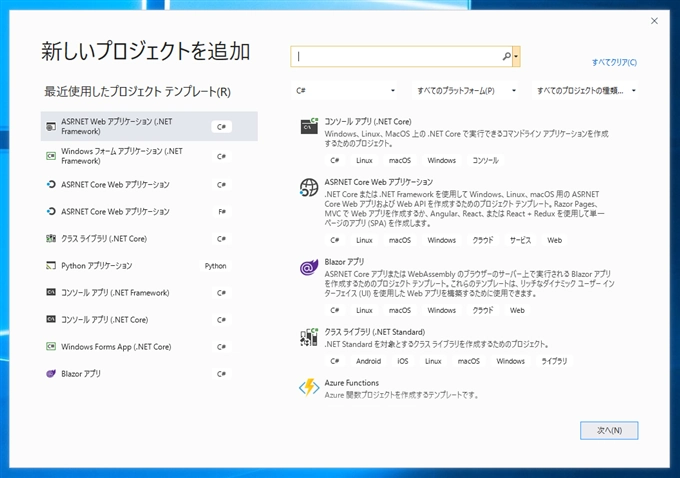Viewport: 680px width, 478px height.
Task: Select recent Python アプリケーション text
Action: [96, 265]
